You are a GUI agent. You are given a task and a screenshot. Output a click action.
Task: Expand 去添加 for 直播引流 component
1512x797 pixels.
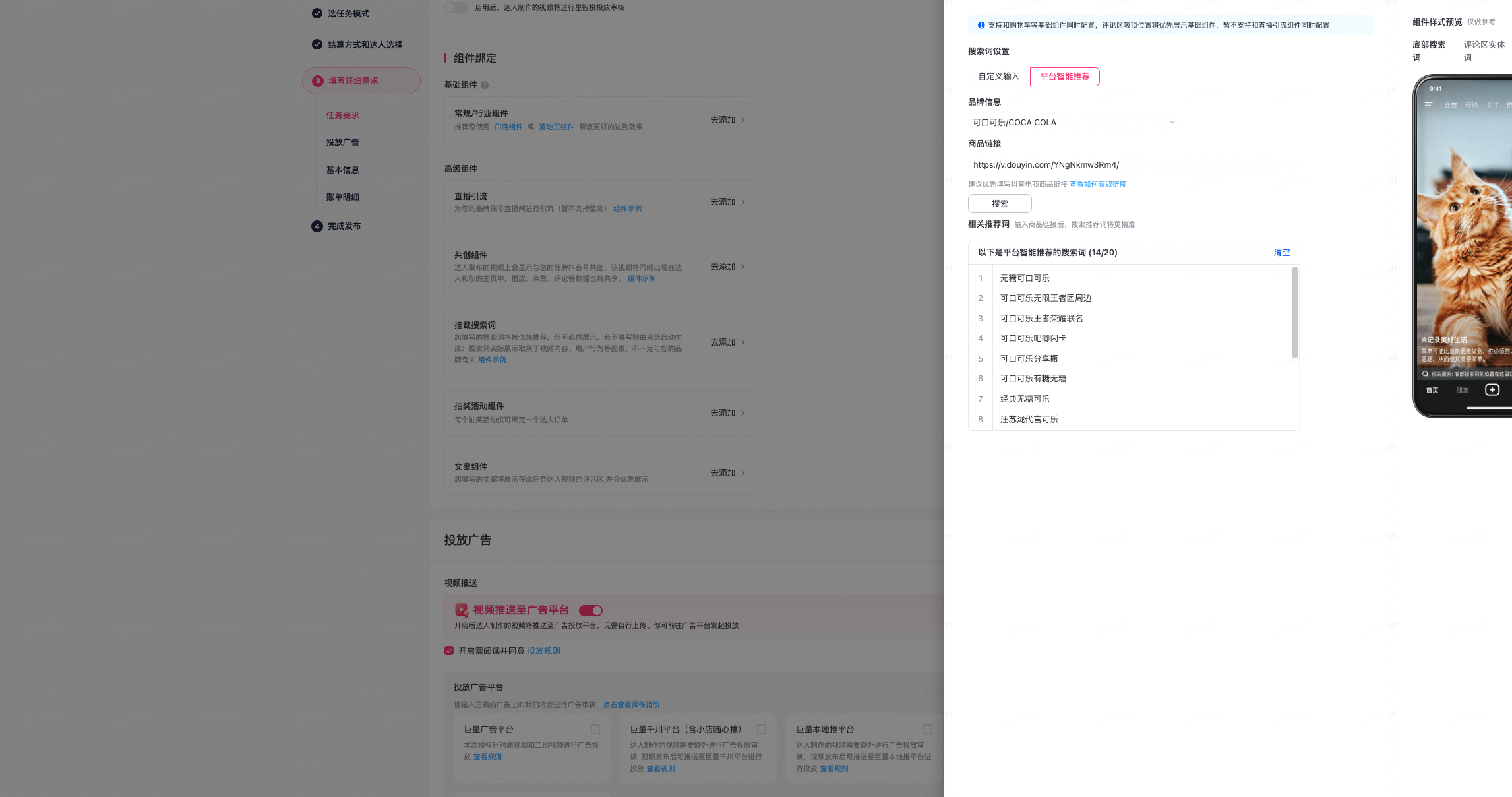pos(727,202)
